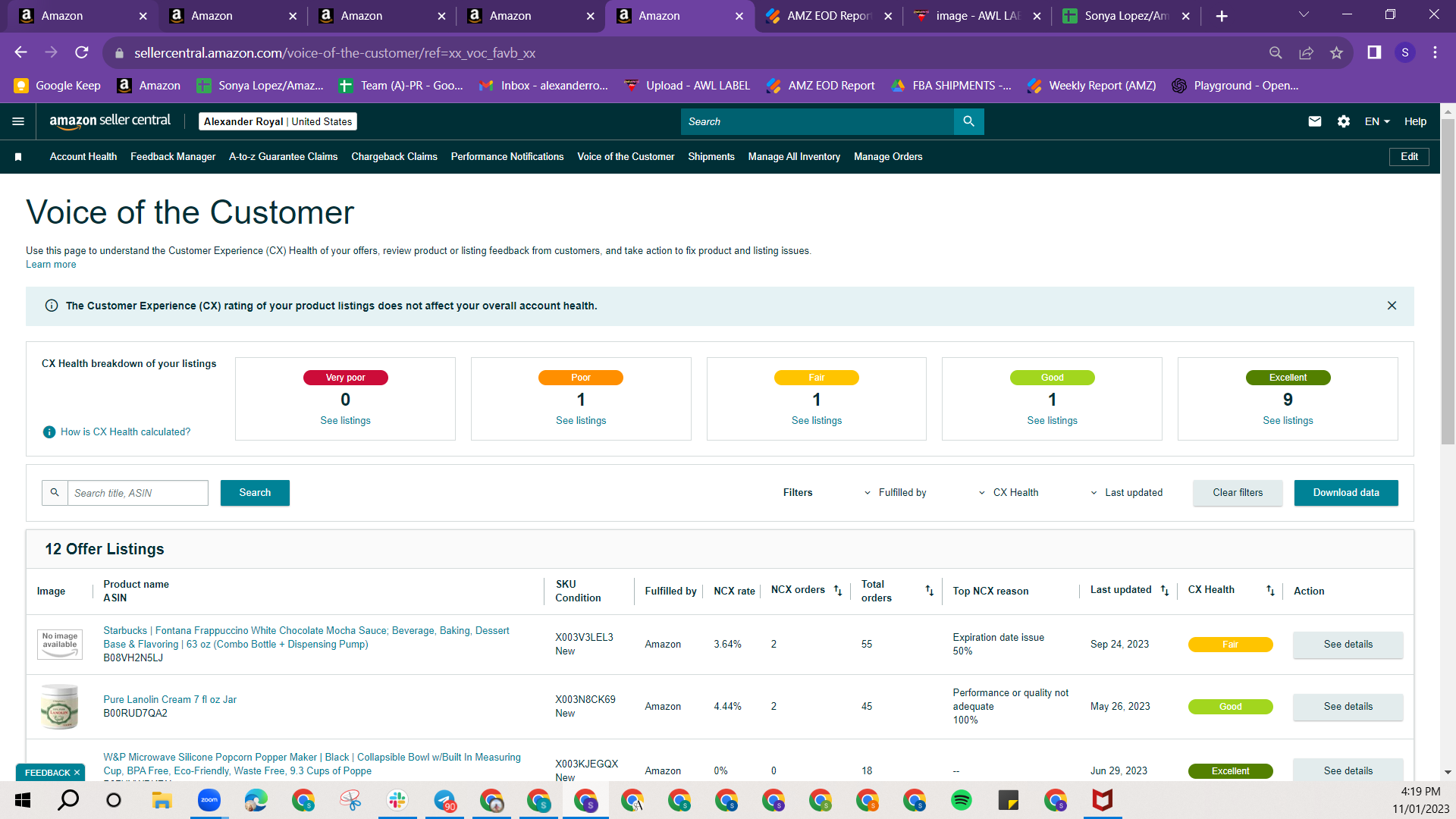Open Feedback Manager menu item
The image size is (1456, 819).
(x=173, y=157)
